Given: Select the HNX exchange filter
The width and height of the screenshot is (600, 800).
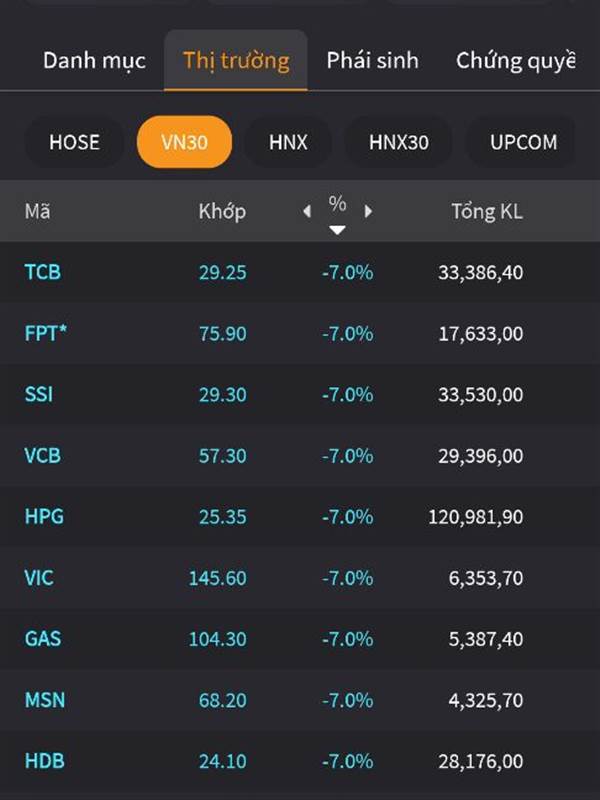Looking at the screenshot, I should point(288,142).
